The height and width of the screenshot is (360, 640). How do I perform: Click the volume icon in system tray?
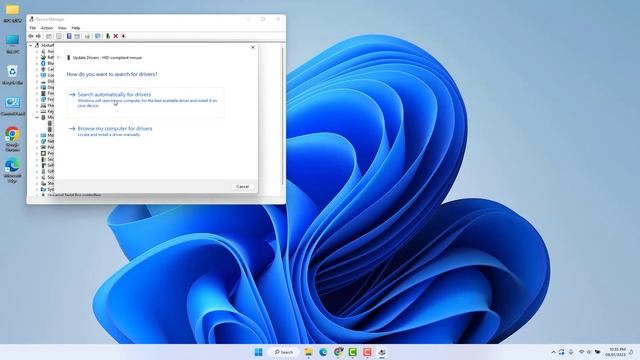pyautogui.click(x=589, y=352)
